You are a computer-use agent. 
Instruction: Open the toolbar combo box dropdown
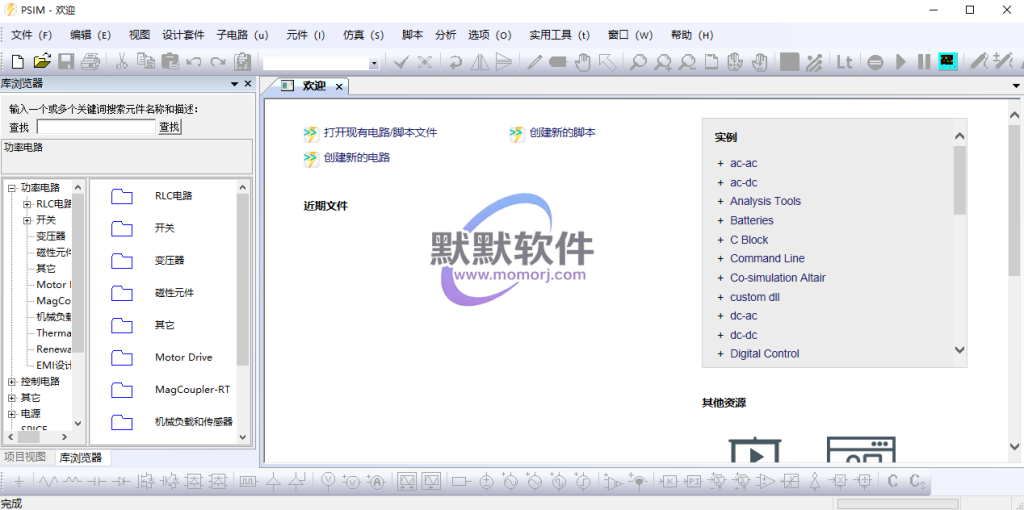point(374,63)
